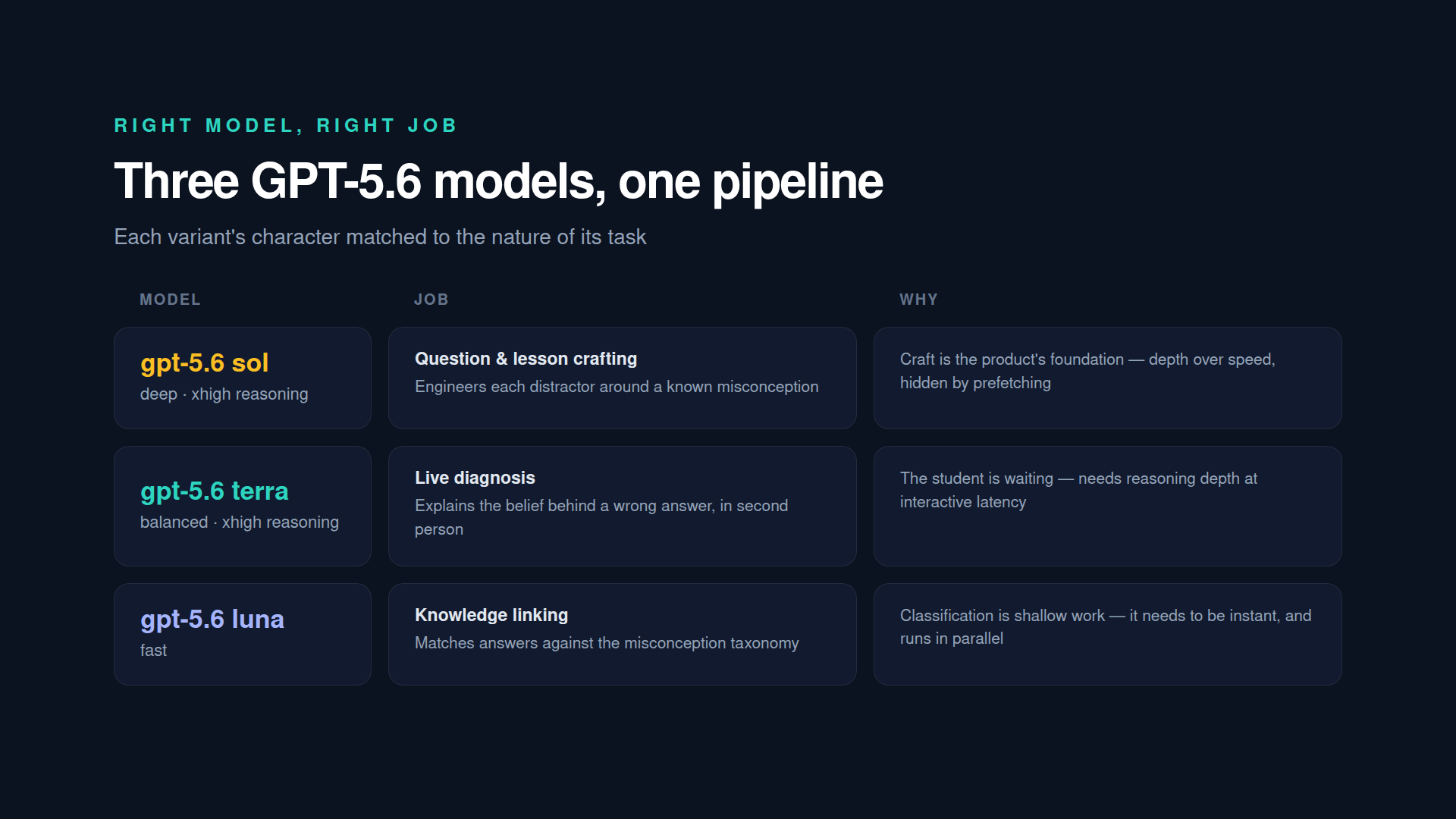The height and width of the screenshot is (819, 1456).
Task: Click the slide title Three GPT-5.6 models
Action: 498,182
